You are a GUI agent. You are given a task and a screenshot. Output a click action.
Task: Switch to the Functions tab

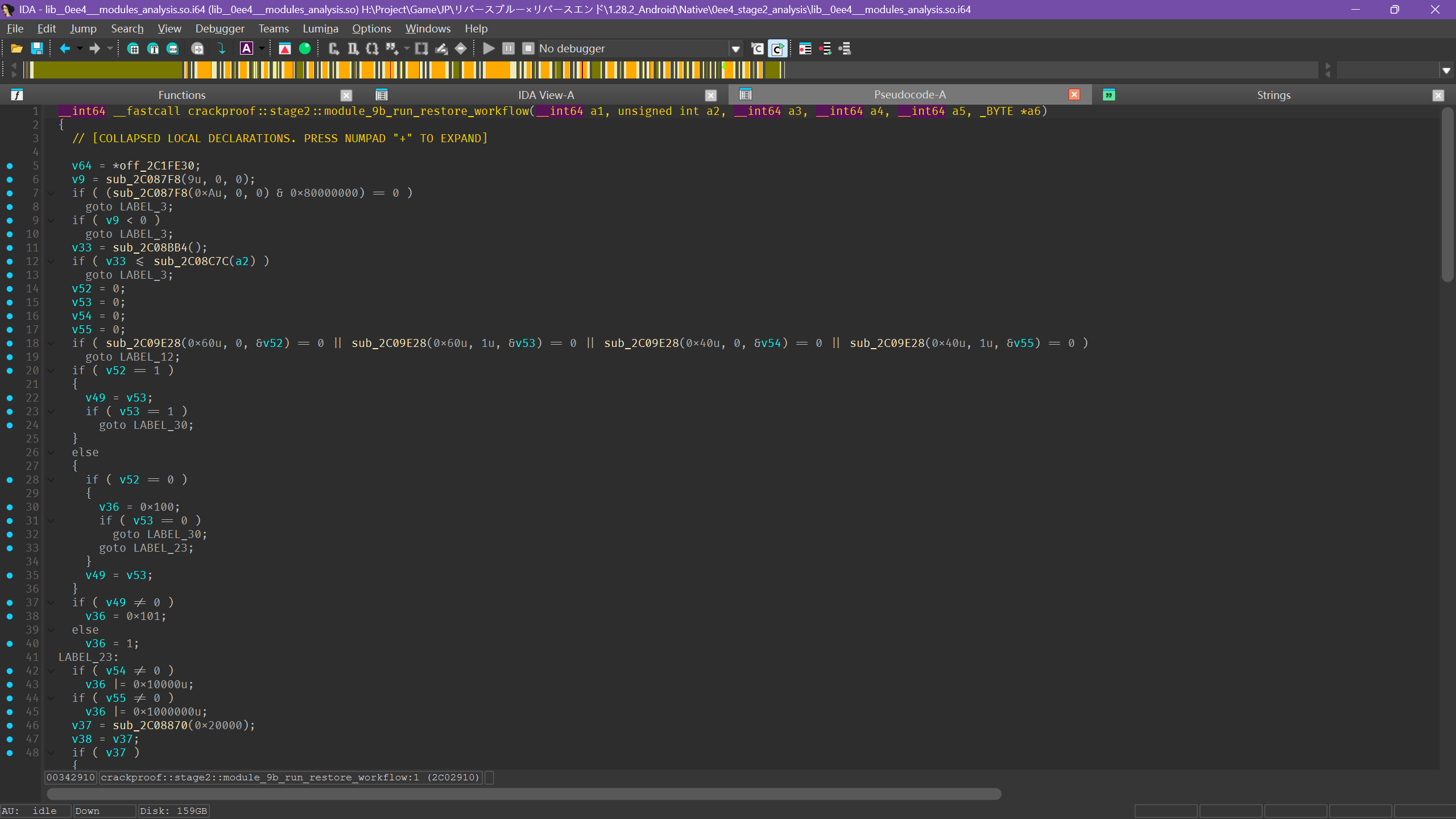click(x=181, y=95)
